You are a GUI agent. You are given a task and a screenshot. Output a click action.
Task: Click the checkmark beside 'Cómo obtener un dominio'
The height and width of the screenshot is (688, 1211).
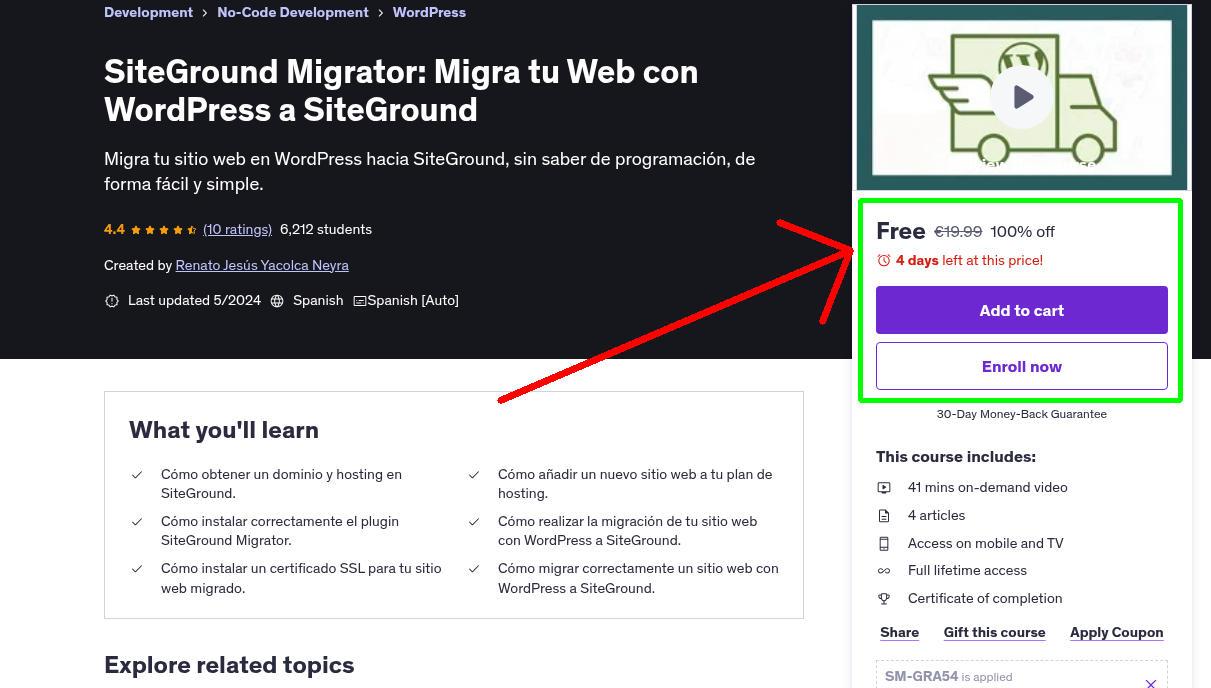(x=137, y=475)
